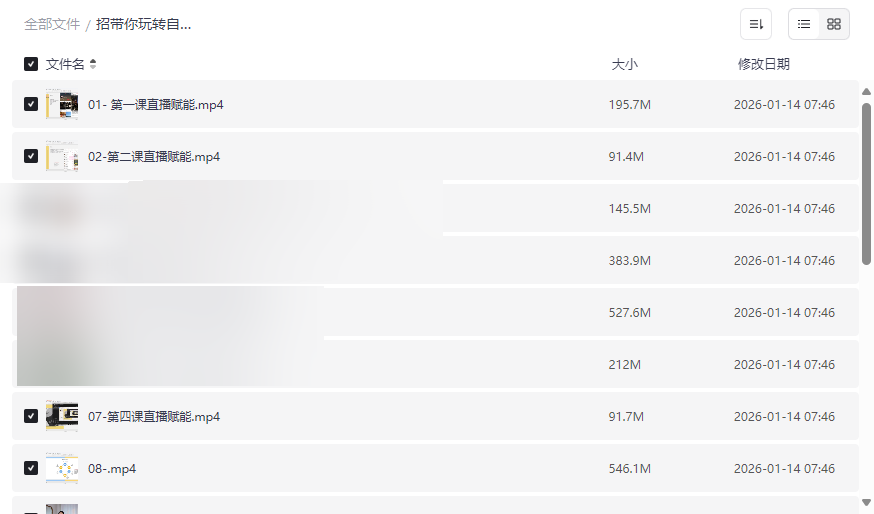Select the 招带你玩转自... breadcrumb folder
The height and width of the screenshot is (514, 874).
[144, 24]
